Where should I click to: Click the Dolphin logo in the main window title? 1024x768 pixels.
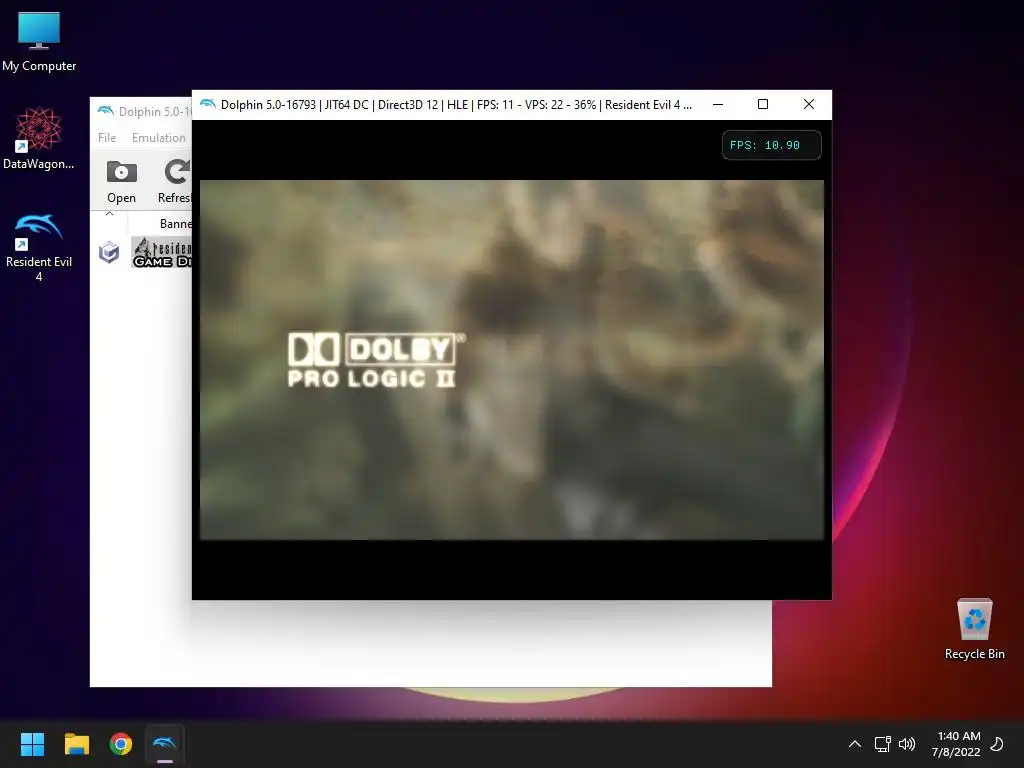click(x=105, y=111)
